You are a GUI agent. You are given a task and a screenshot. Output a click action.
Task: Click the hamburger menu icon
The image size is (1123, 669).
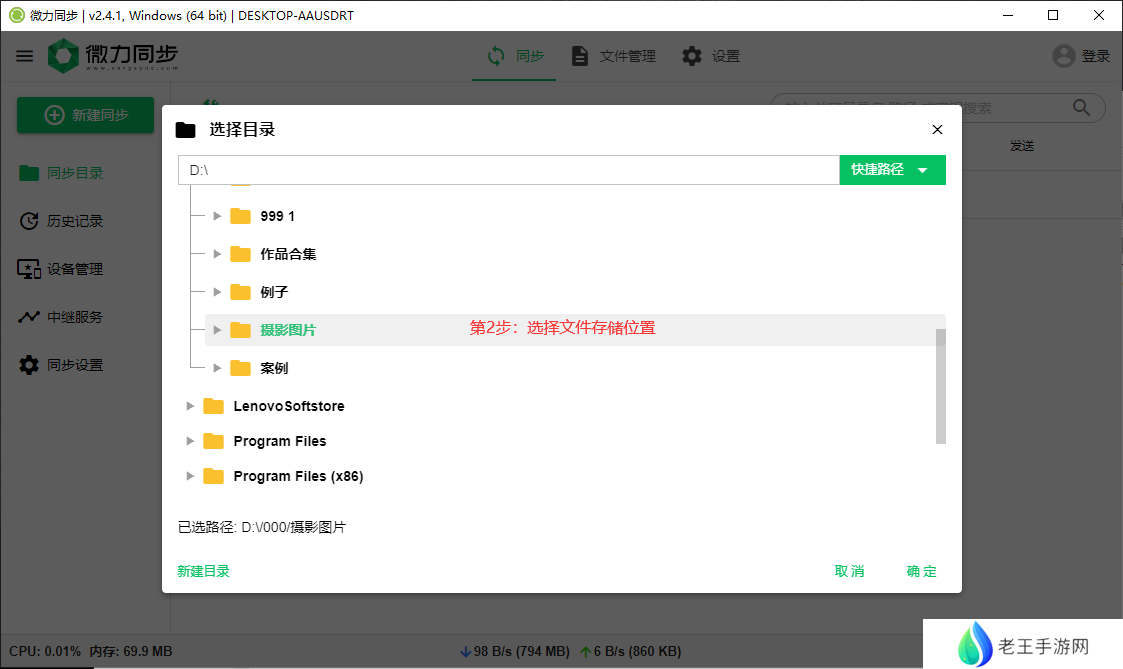point(24,56)
